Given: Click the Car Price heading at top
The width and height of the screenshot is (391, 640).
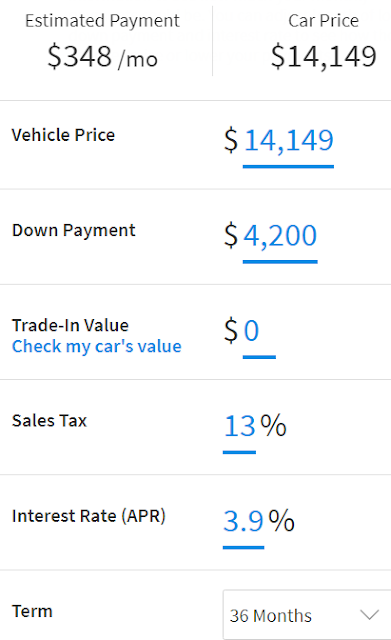Looking at the screenshot, I should click(323, 21).
